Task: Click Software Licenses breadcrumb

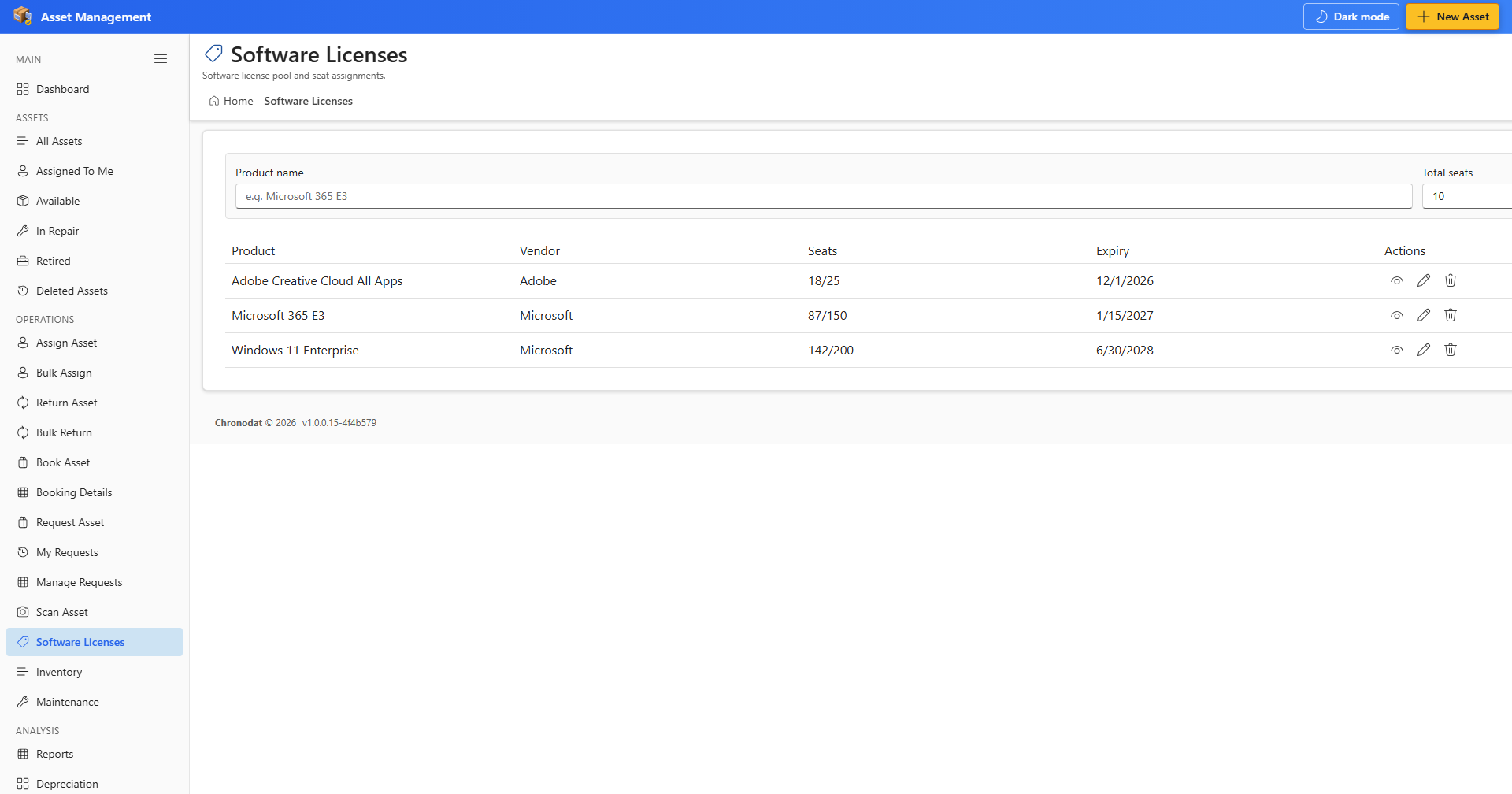Action: coord(308,101)
